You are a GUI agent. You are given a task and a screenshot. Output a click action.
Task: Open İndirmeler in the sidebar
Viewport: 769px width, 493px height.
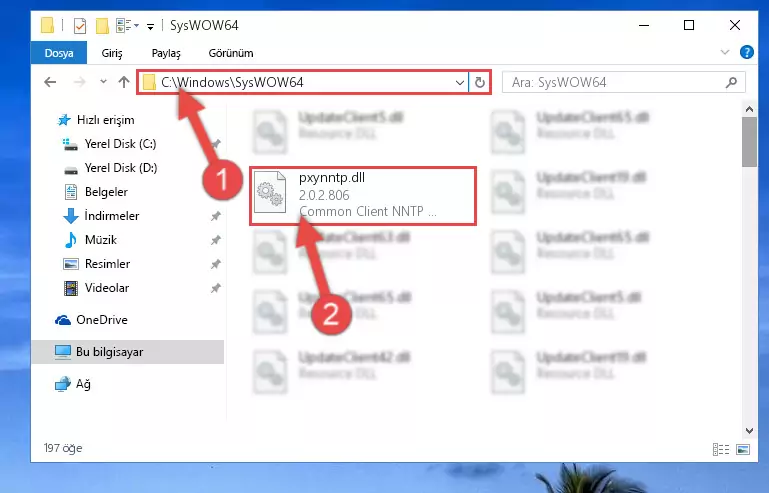tap(111, 216)
